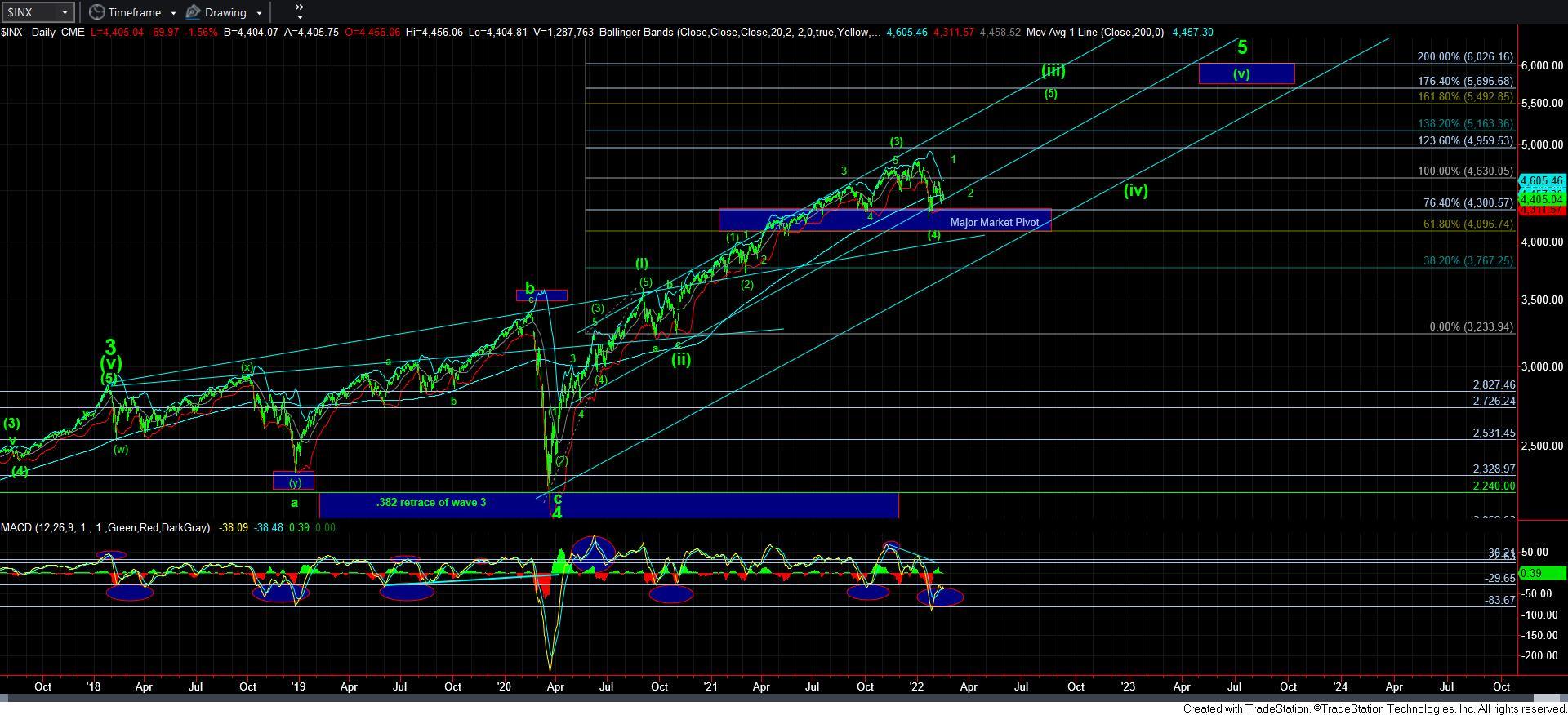This screenshot has width=1568, height=715.
Task: Open the Timeframe menu label
Action: pos(136,12)
